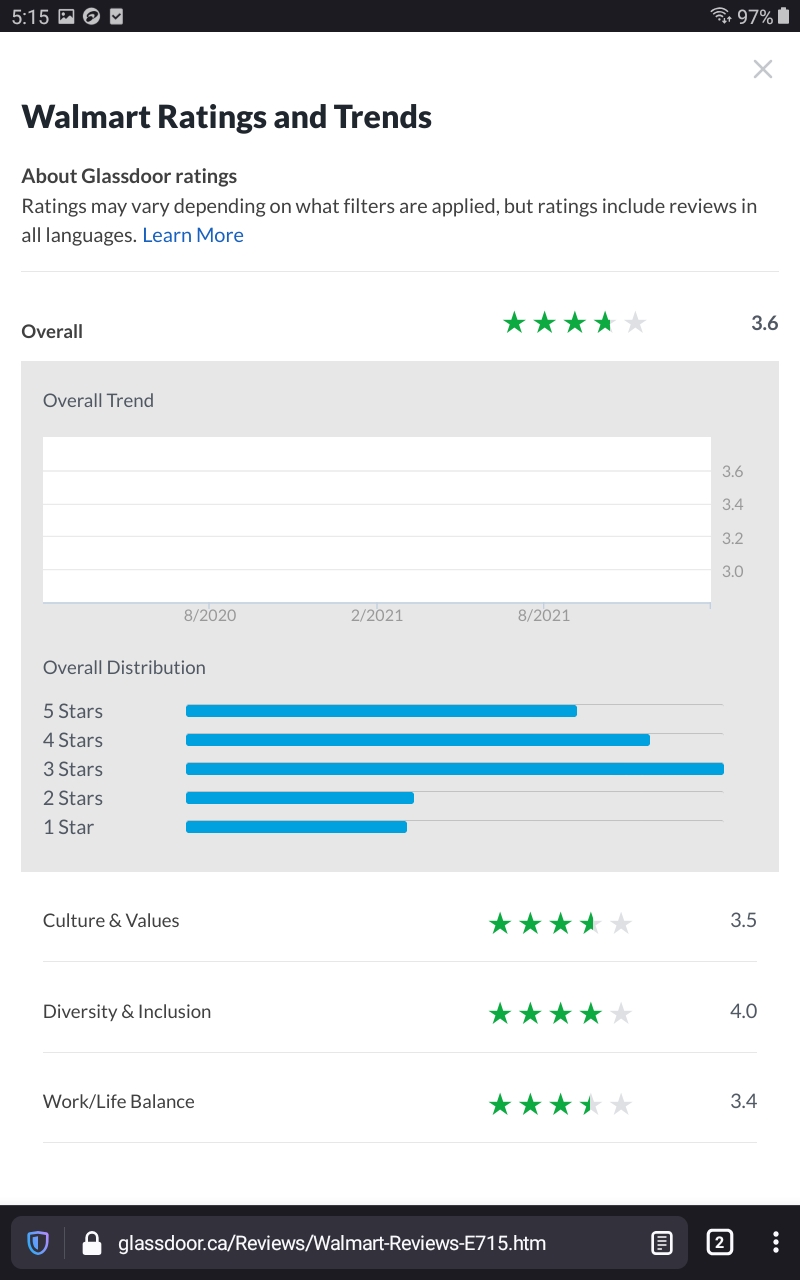The height and width of the screenshot is (1280, 800).
Task: Tap the battery icon in status bar
Action: pyautogui.click(x=784, y=16)
